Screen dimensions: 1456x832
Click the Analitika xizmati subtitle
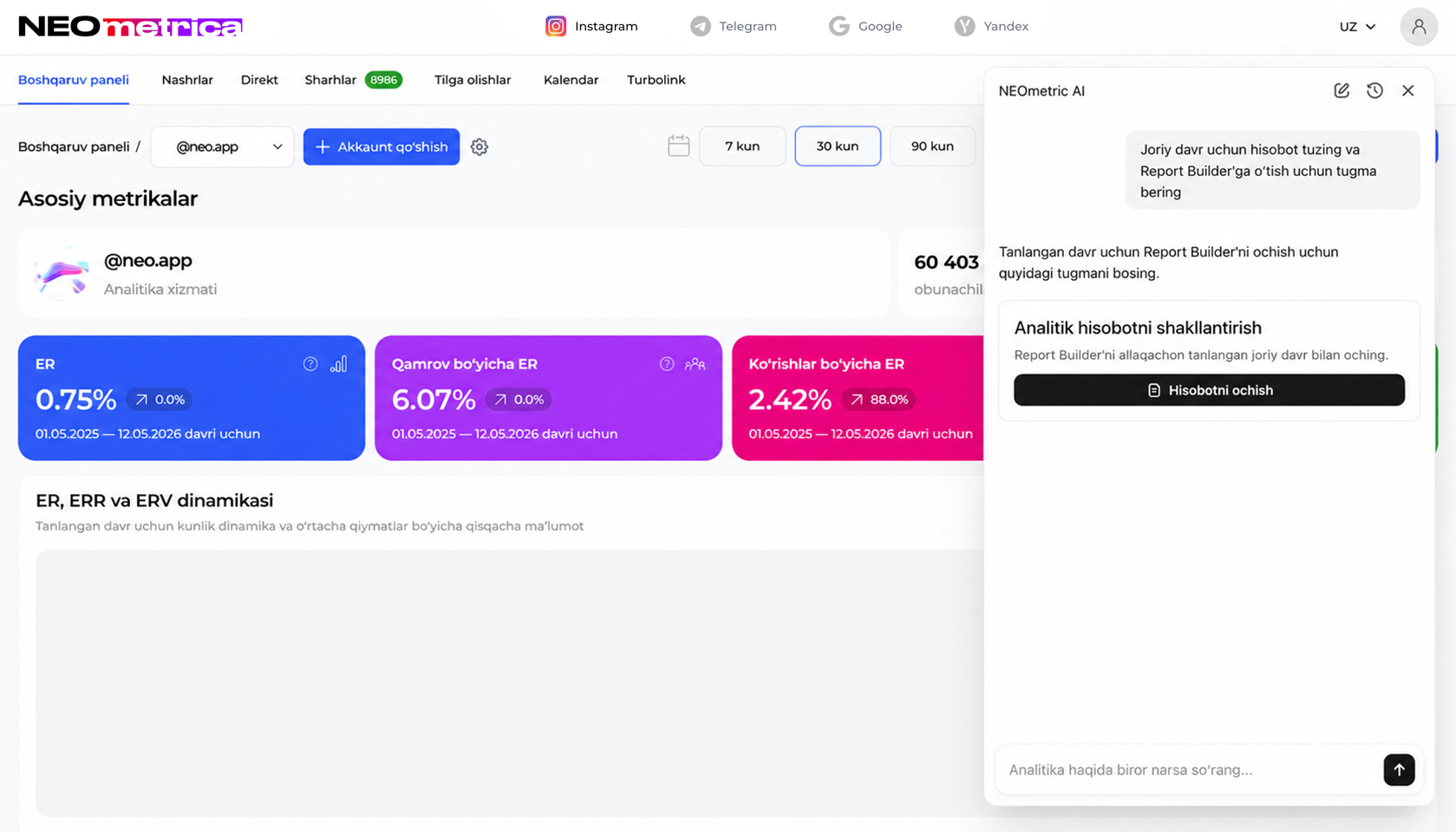[160, 289]
